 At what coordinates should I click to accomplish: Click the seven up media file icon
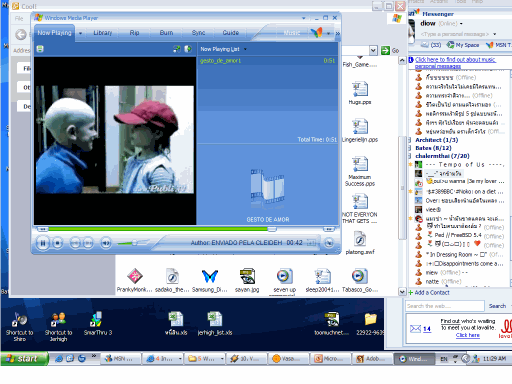click(x=284, y=281)
